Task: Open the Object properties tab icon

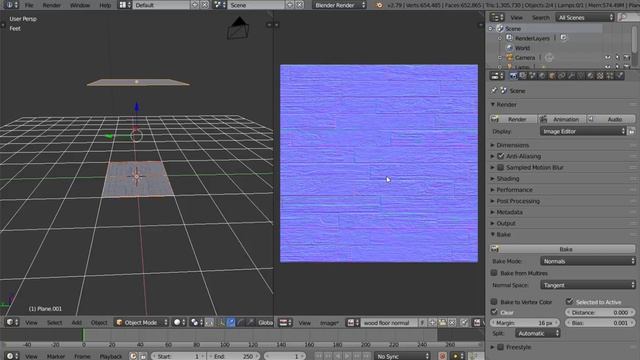Action: tap(552, 76)
